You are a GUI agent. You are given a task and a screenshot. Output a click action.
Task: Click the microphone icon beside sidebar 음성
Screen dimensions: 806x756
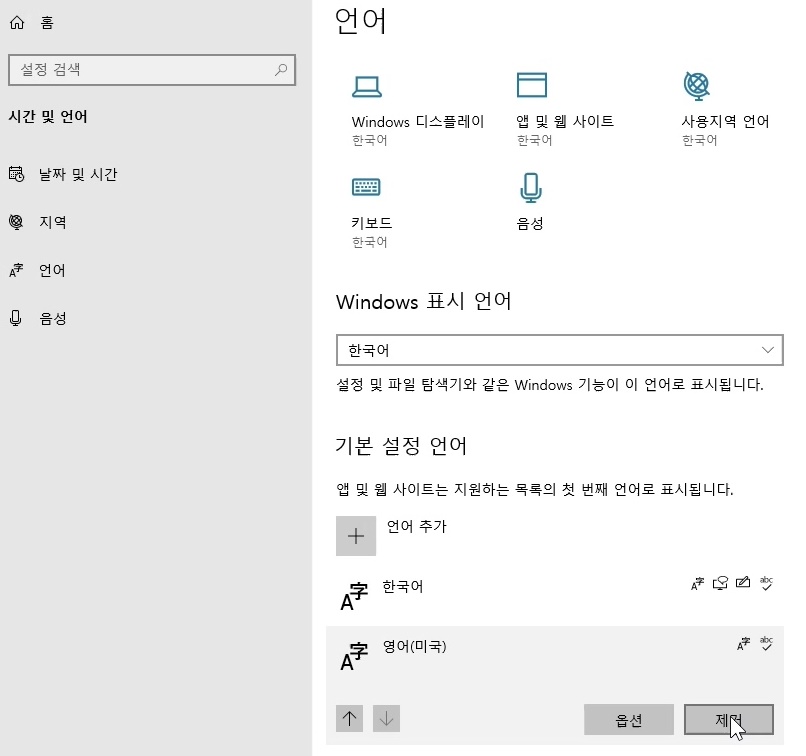click(x=16, y=319)
